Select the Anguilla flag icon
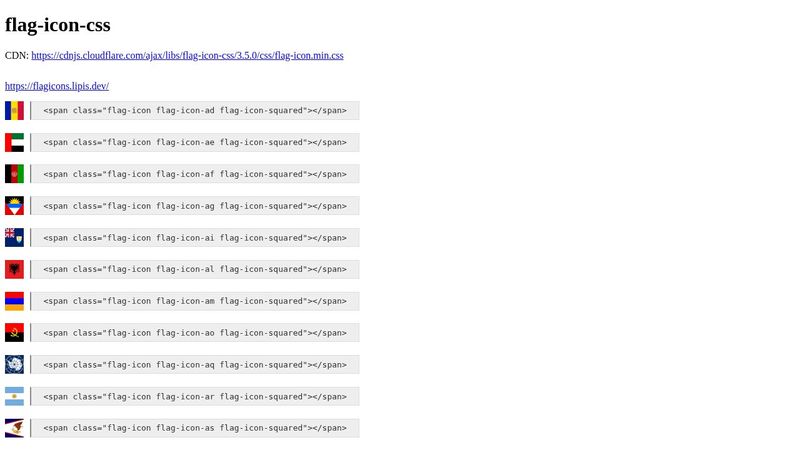800x450 pixels. 14,238
